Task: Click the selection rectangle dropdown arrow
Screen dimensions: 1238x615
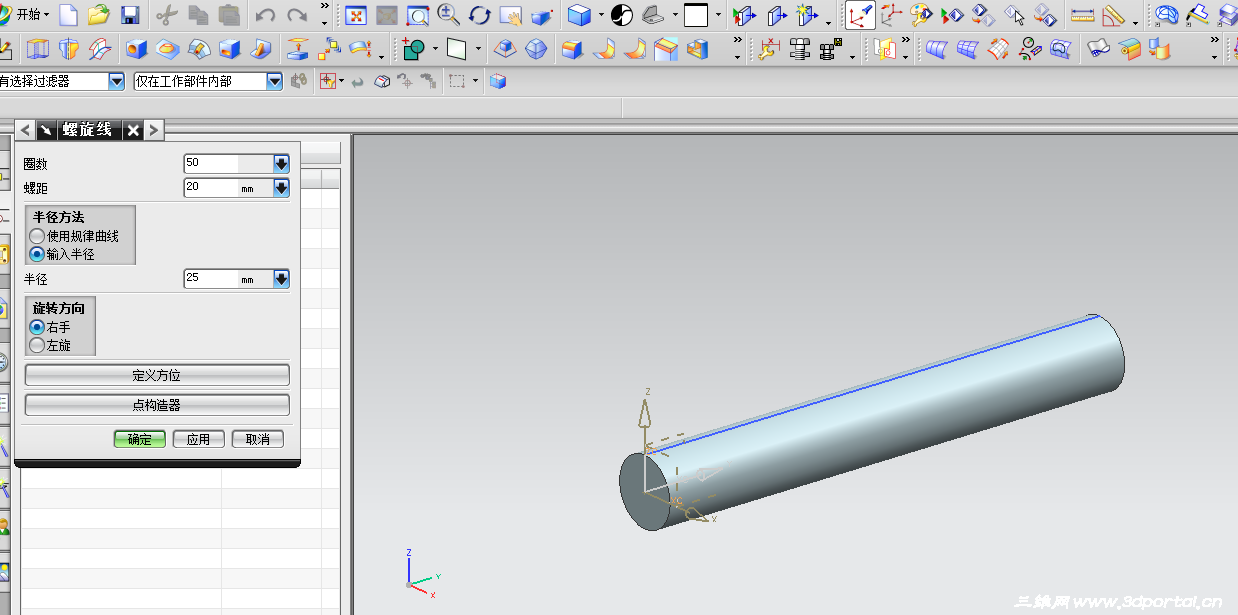Action: pos(476,82)
